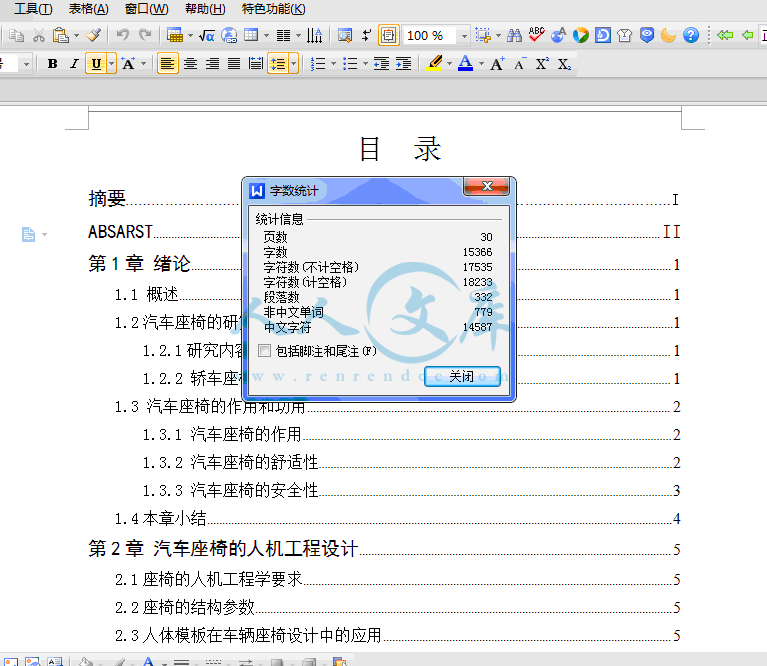767x666 pixels.
Task: Click the vertical text direction icon
Action: pyautogui.click(x=315, y=36)
